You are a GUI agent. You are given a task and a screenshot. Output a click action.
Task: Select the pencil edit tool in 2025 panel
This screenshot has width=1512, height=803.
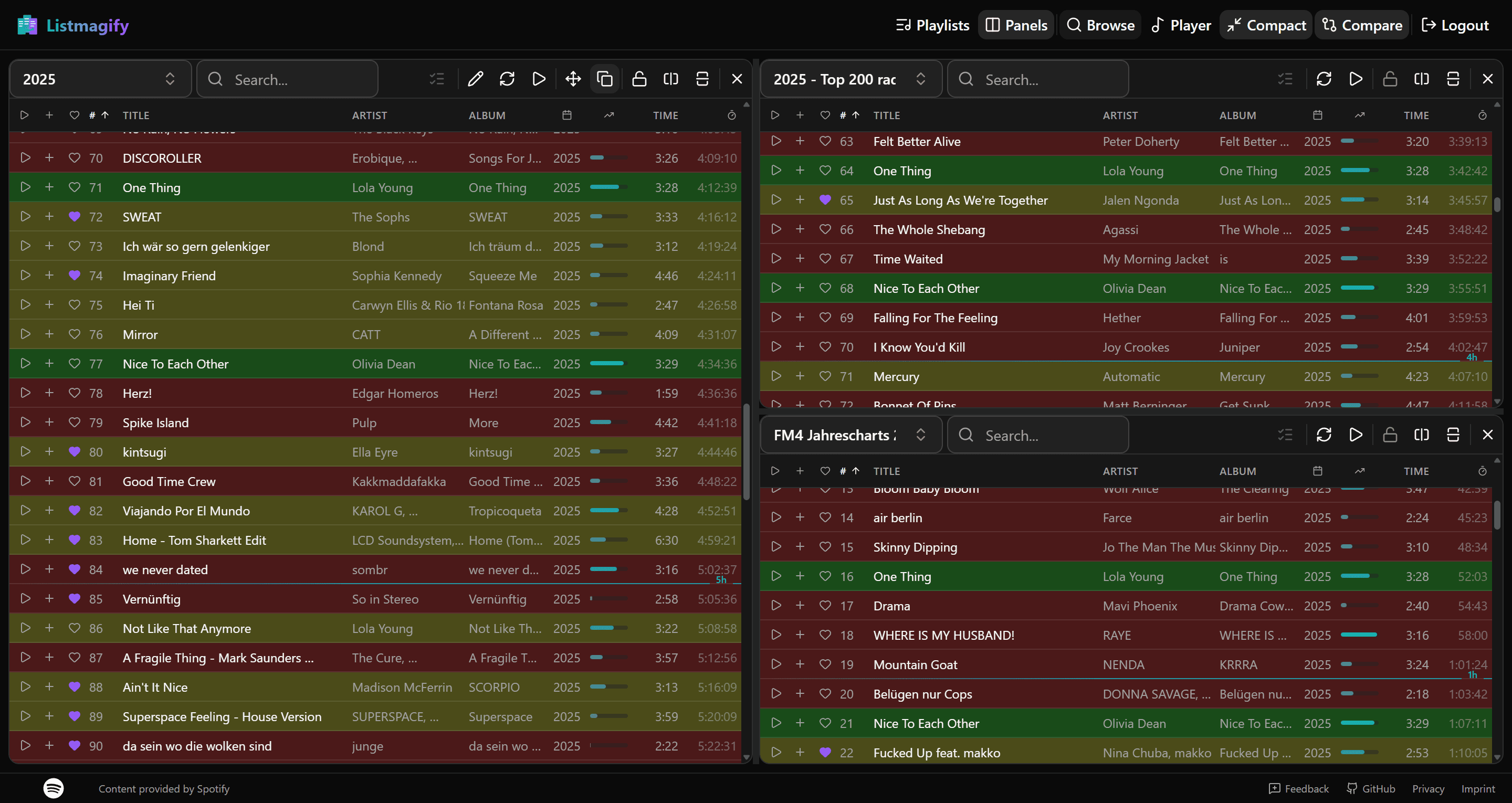click(476, 79)
